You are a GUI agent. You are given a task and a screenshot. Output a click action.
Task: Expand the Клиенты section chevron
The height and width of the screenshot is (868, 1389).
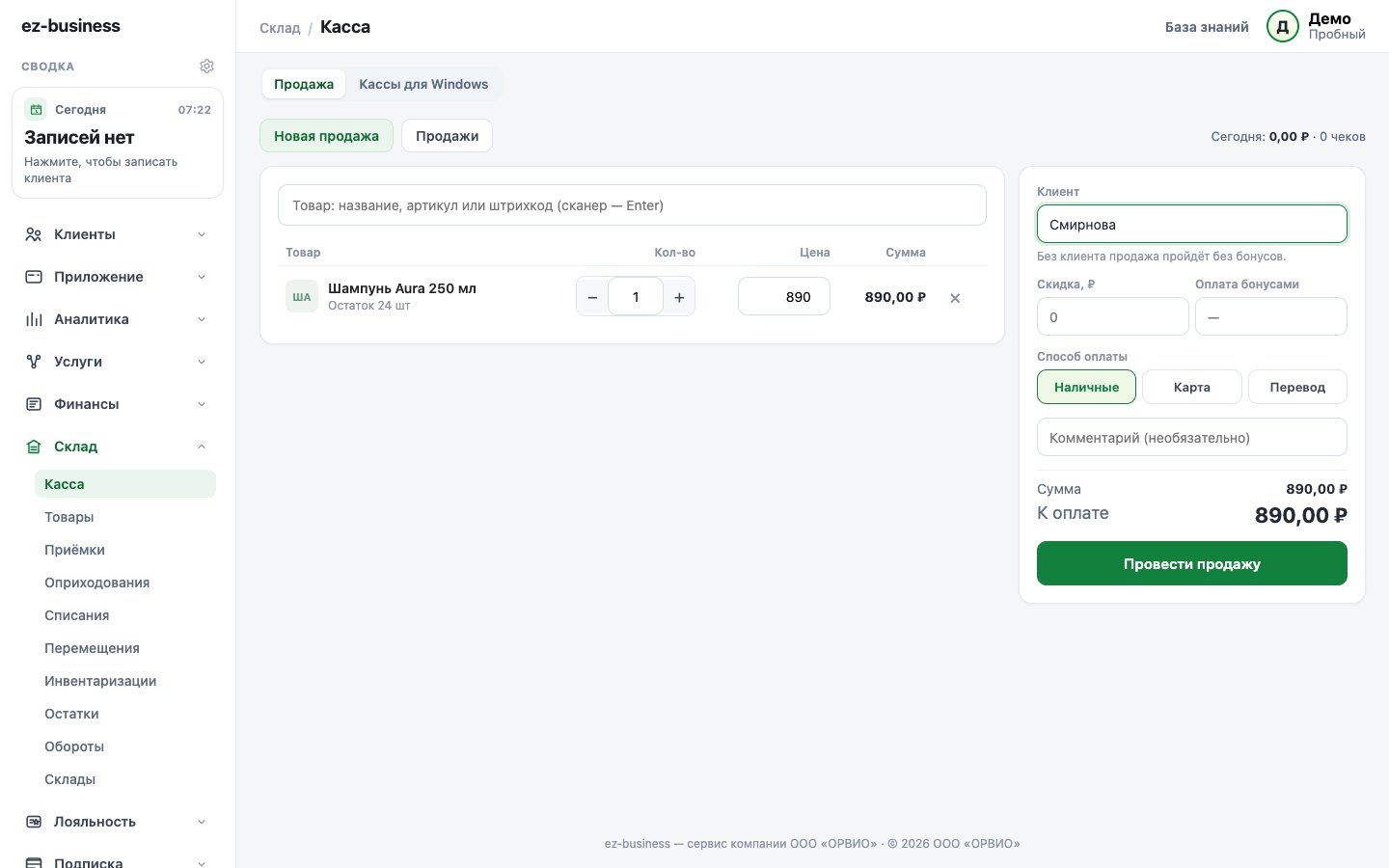[x=202, y=234]
